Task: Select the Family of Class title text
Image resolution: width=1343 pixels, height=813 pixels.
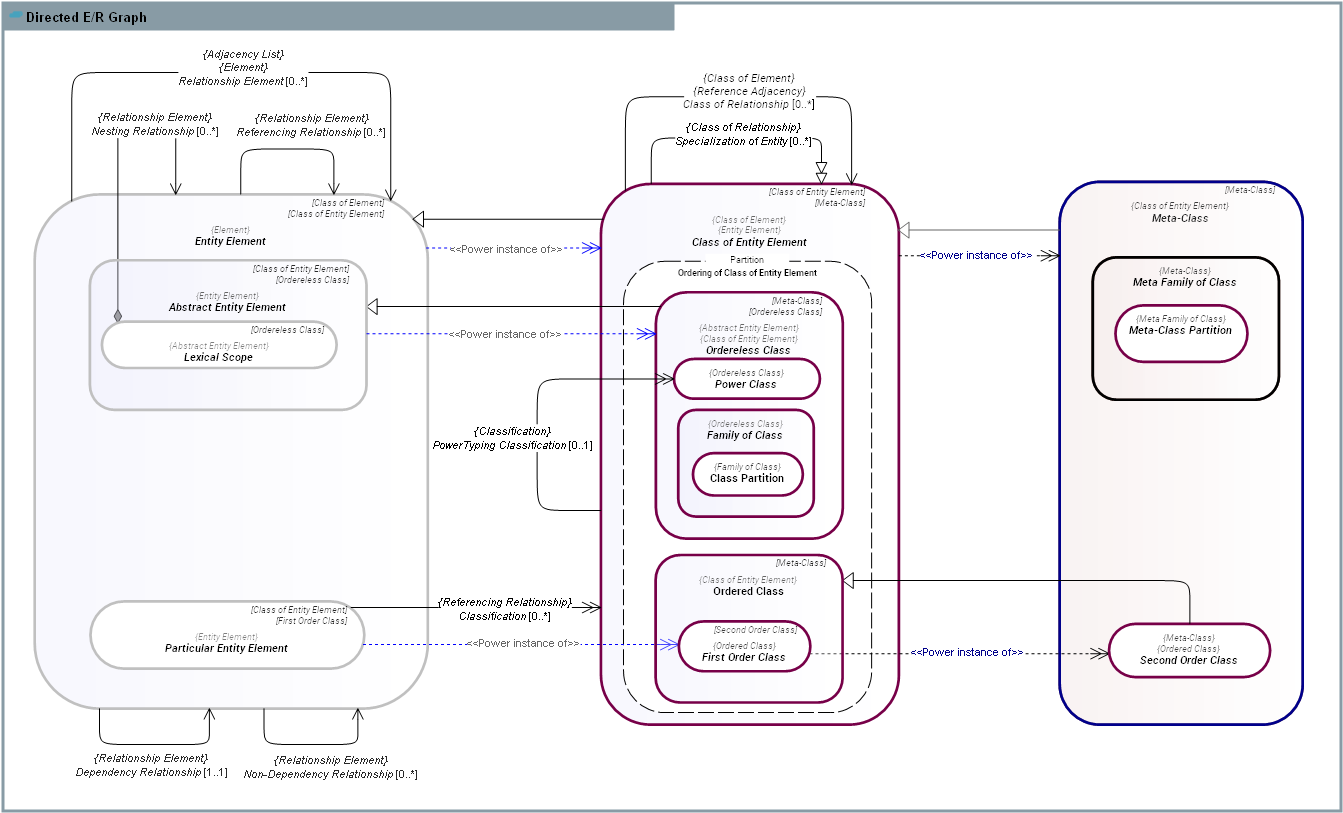Action: [745, 435]
